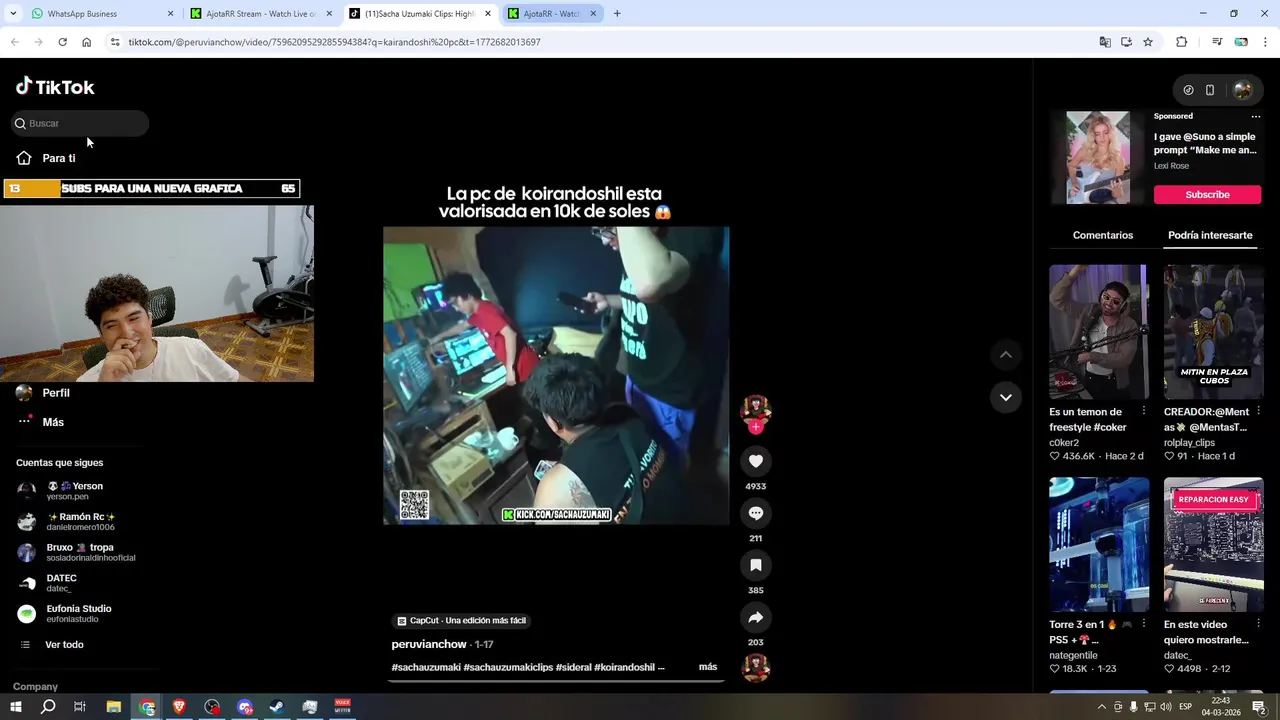The image size is (1280, 720).
Task: Click the TikTok logo
Action: point(55,87)
